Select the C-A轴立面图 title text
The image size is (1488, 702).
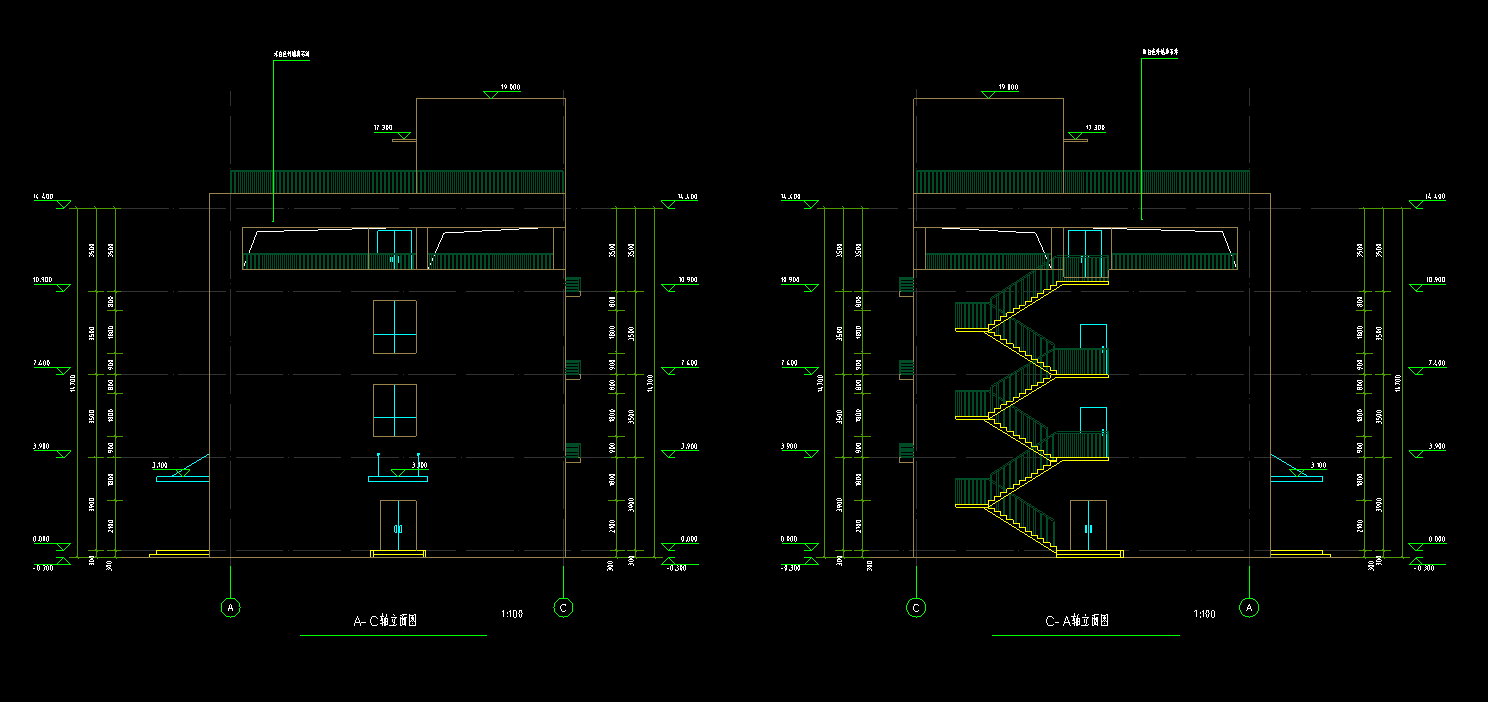pyautogui.click(x=1077, y=621)
